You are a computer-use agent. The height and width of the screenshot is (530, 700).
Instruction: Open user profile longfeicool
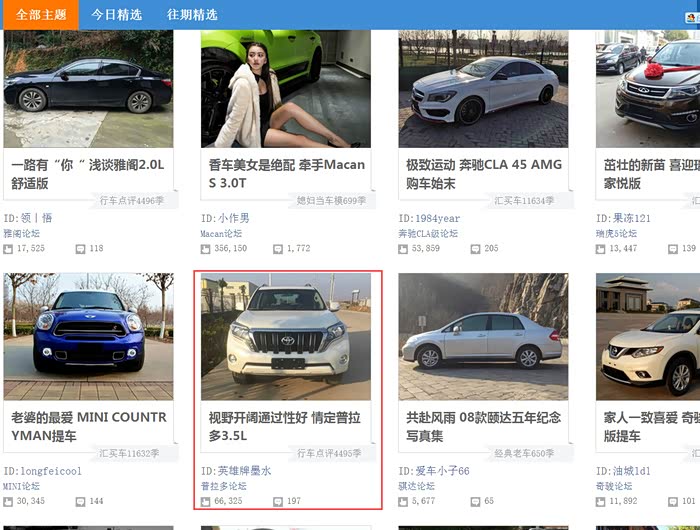(x=51, y=471)
